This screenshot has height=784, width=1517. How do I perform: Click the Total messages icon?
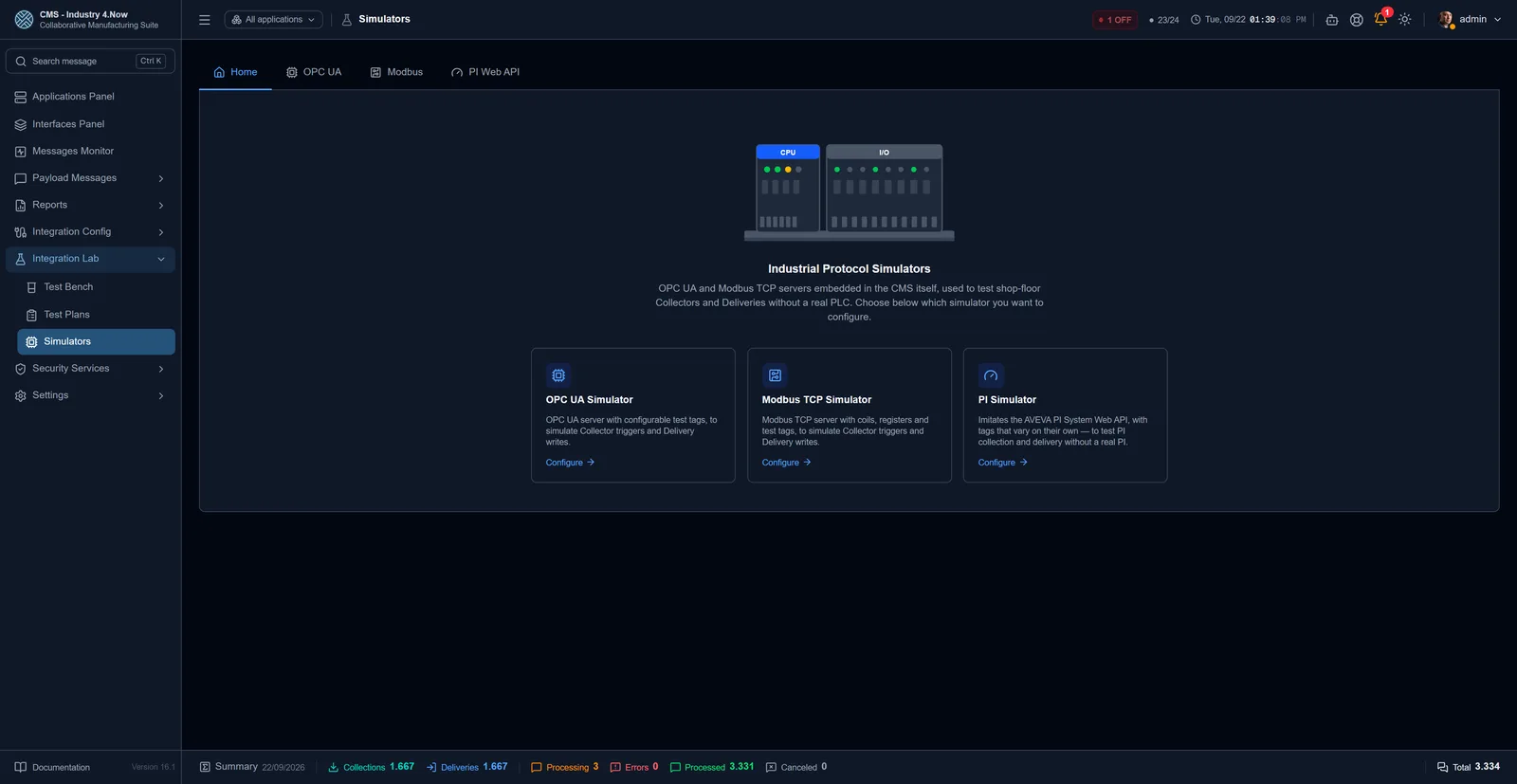pos(1442,767)
